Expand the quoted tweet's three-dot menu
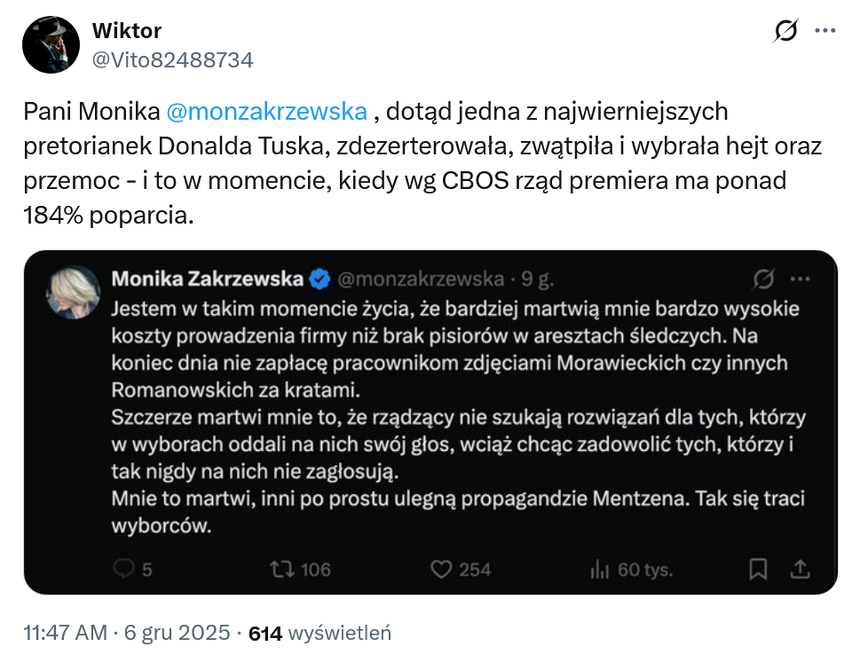The image size is (860, 655). point(801,278)
